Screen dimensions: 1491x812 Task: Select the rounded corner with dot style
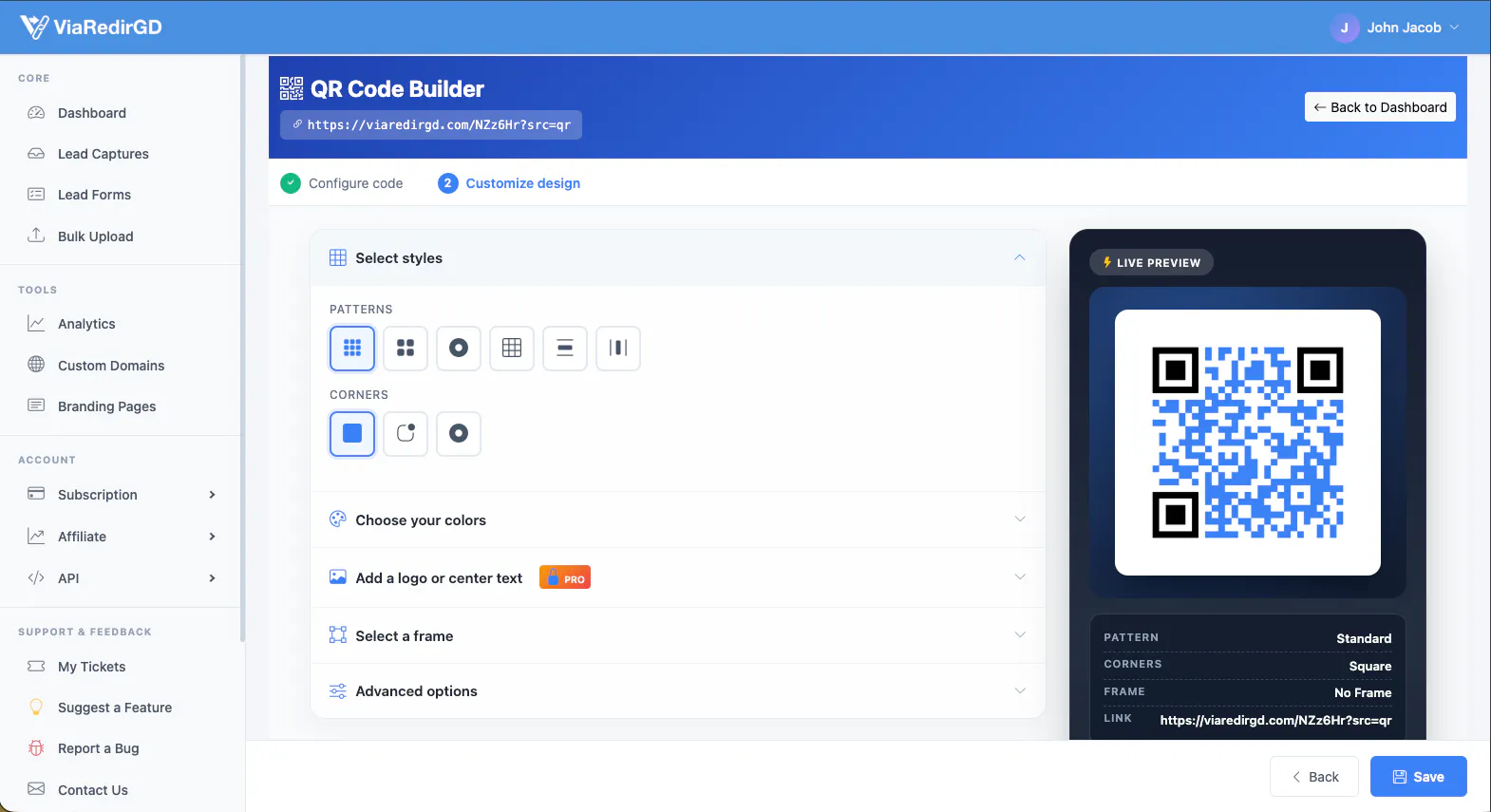[406, 433]
